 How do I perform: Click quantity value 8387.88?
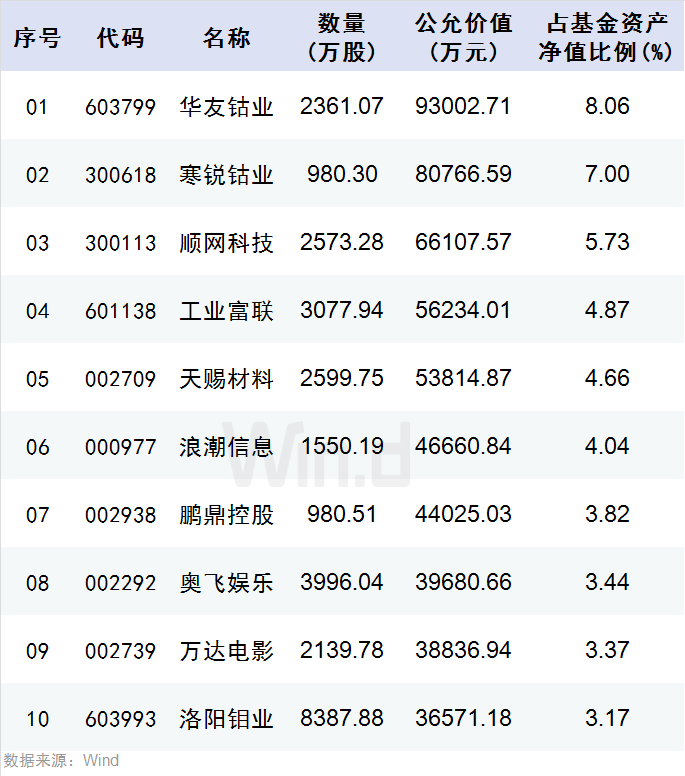click(342, 718)
